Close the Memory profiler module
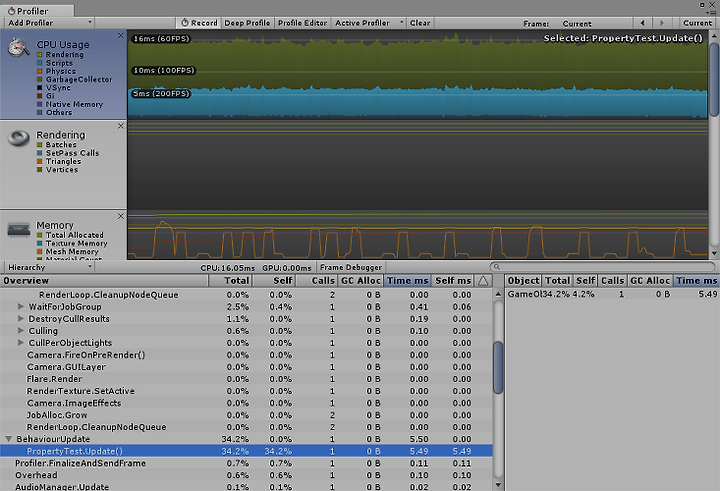This screenshot has width=720, height=491. point(121,216)
